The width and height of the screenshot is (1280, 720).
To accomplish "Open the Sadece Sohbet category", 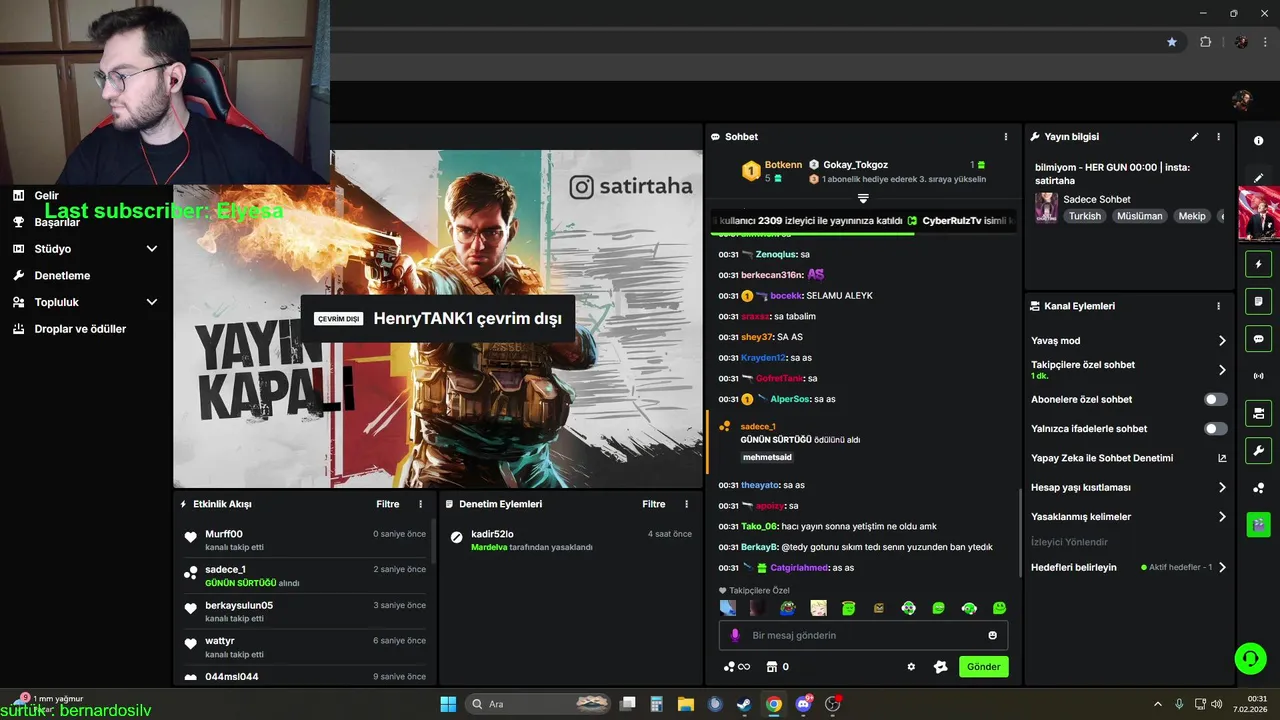I will click(1097, 199).
